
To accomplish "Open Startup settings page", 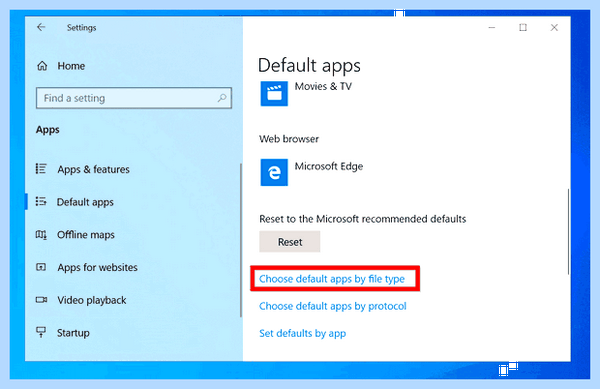I will [73, 333].
